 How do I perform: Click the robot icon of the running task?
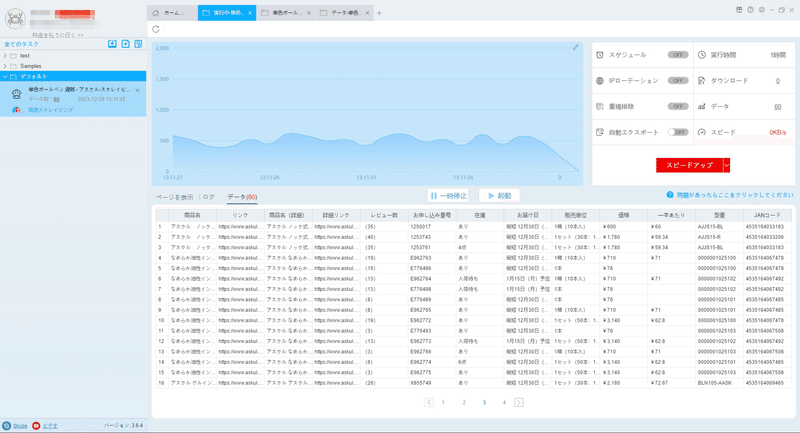[x=17, y=94]
